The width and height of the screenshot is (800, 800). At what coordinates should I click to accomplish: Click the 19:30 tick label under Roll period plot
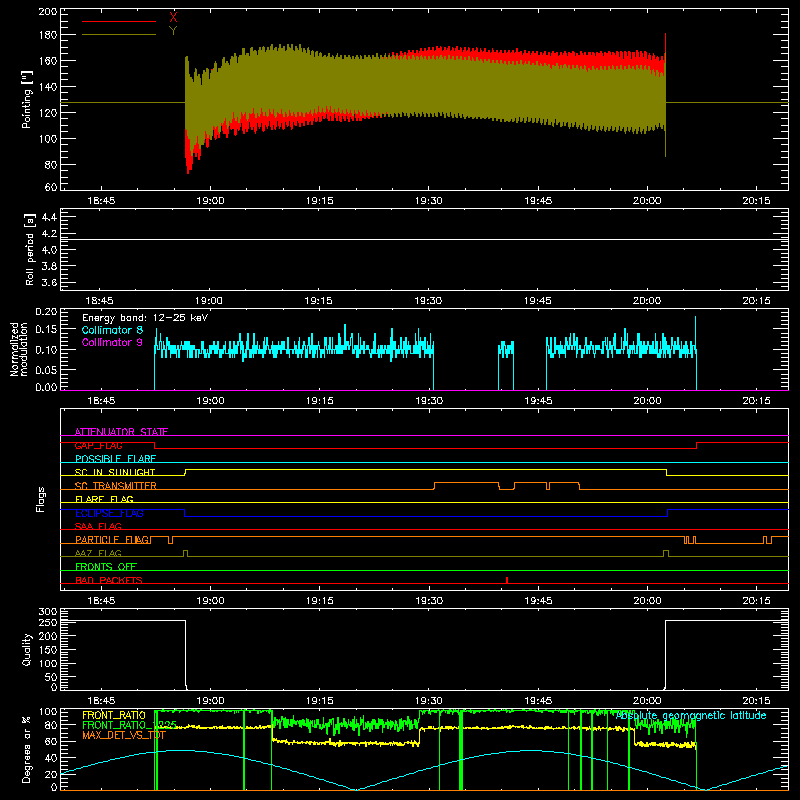point(428,301)
